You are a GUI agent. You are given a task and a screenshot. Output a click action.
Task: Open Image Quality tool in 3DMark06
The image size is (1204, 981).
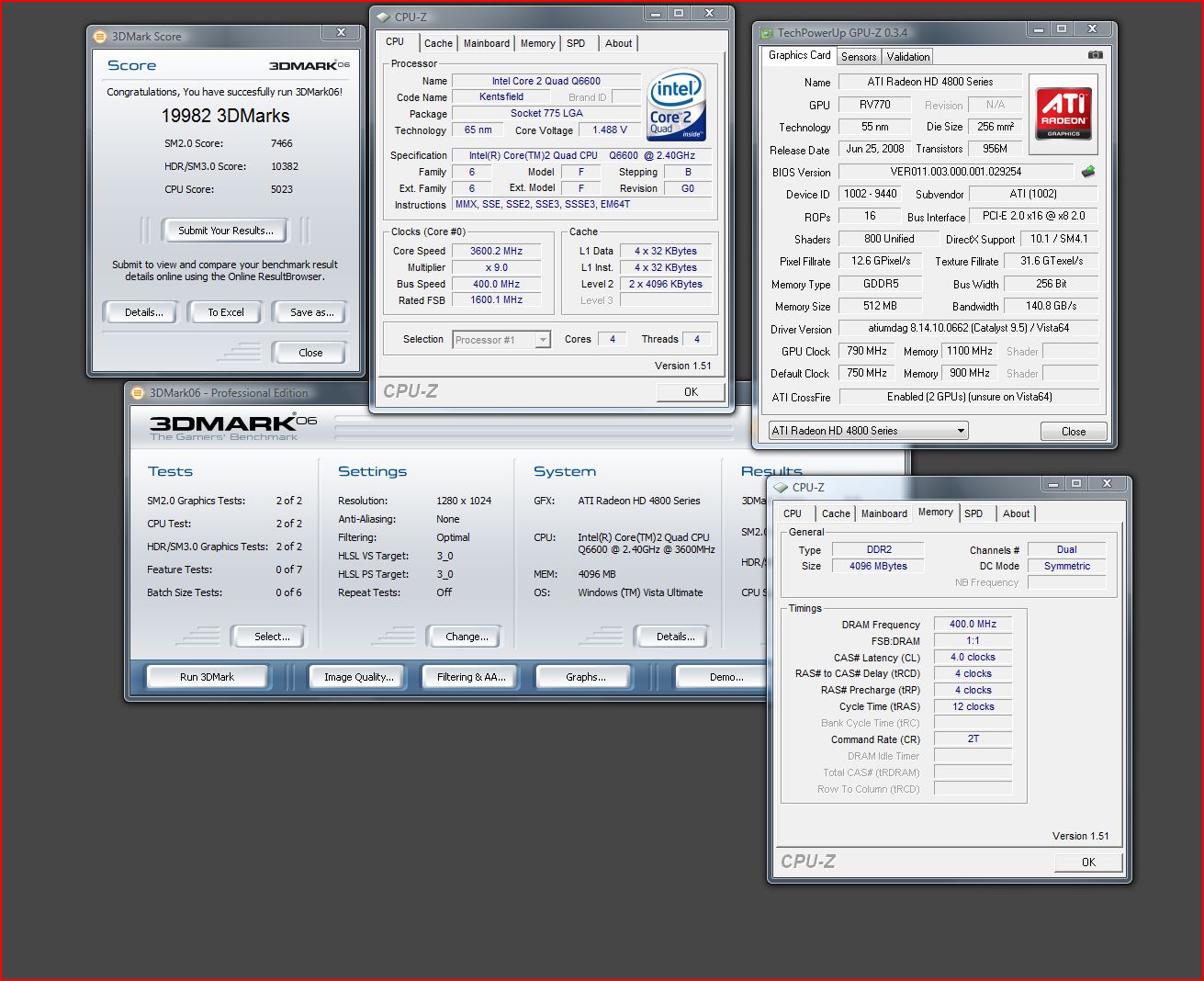pyautogui.click(x=359, y=677)
